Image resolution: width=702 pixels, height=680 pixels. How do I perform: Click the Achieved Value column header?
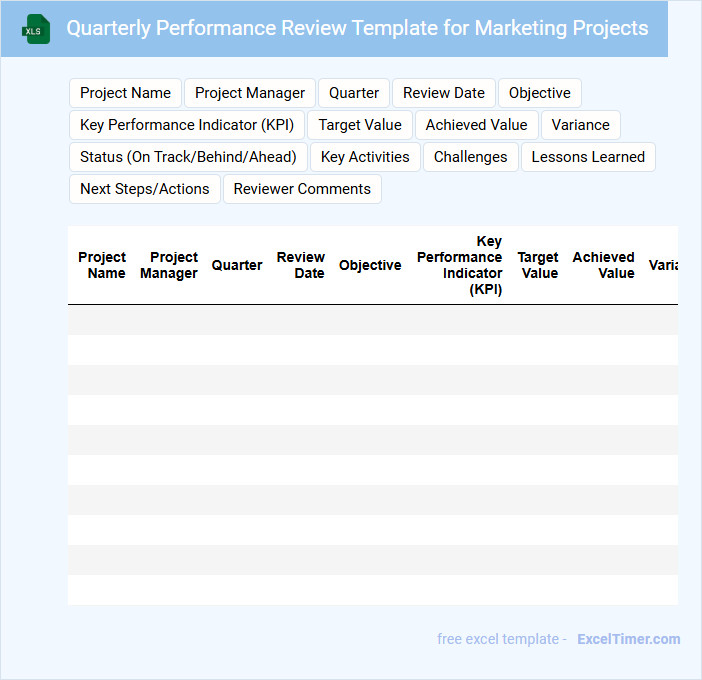pos(603,265)
